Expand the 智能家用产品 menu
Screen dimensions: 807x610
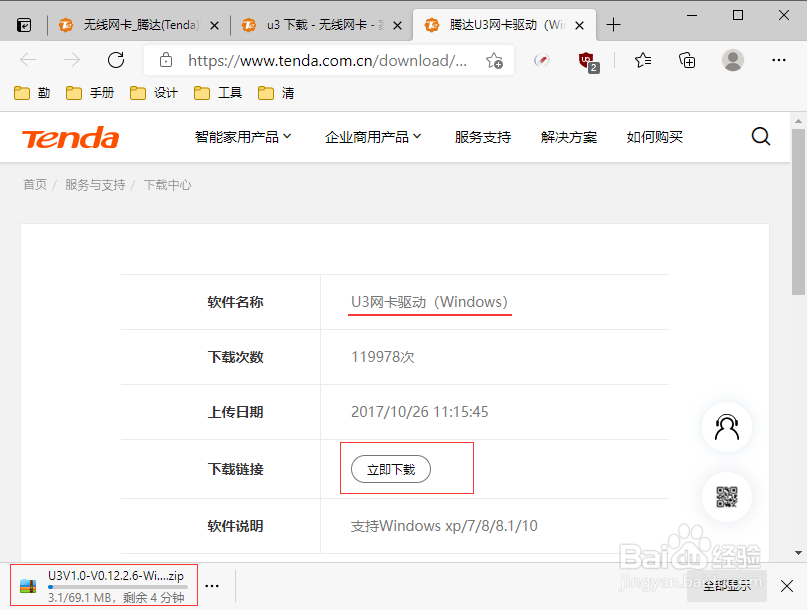click(243, 137)
